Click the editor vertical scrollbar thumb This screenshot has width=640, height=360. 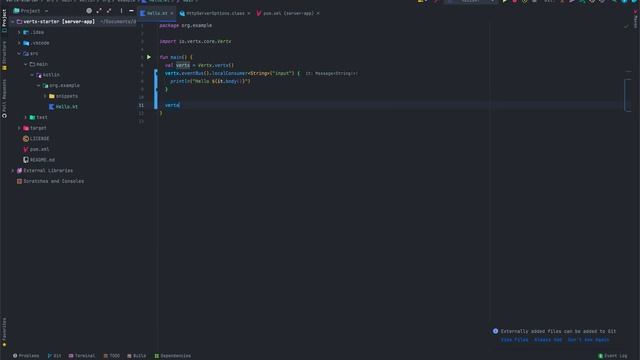pyautogui.click(x=627, y=95)
